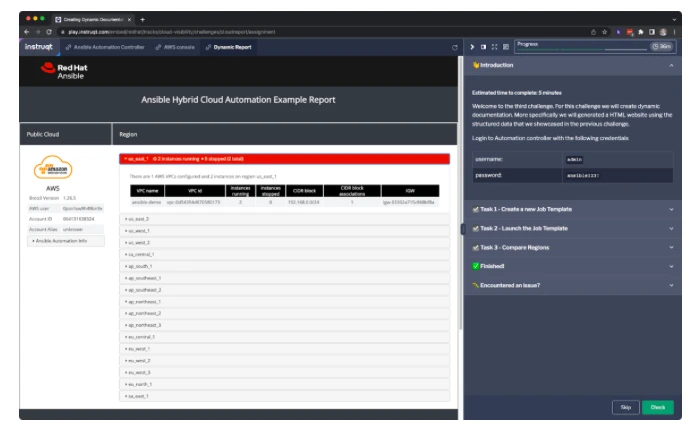
Task: Expand the eu_west_3 region row
Action: click(285, 372)
